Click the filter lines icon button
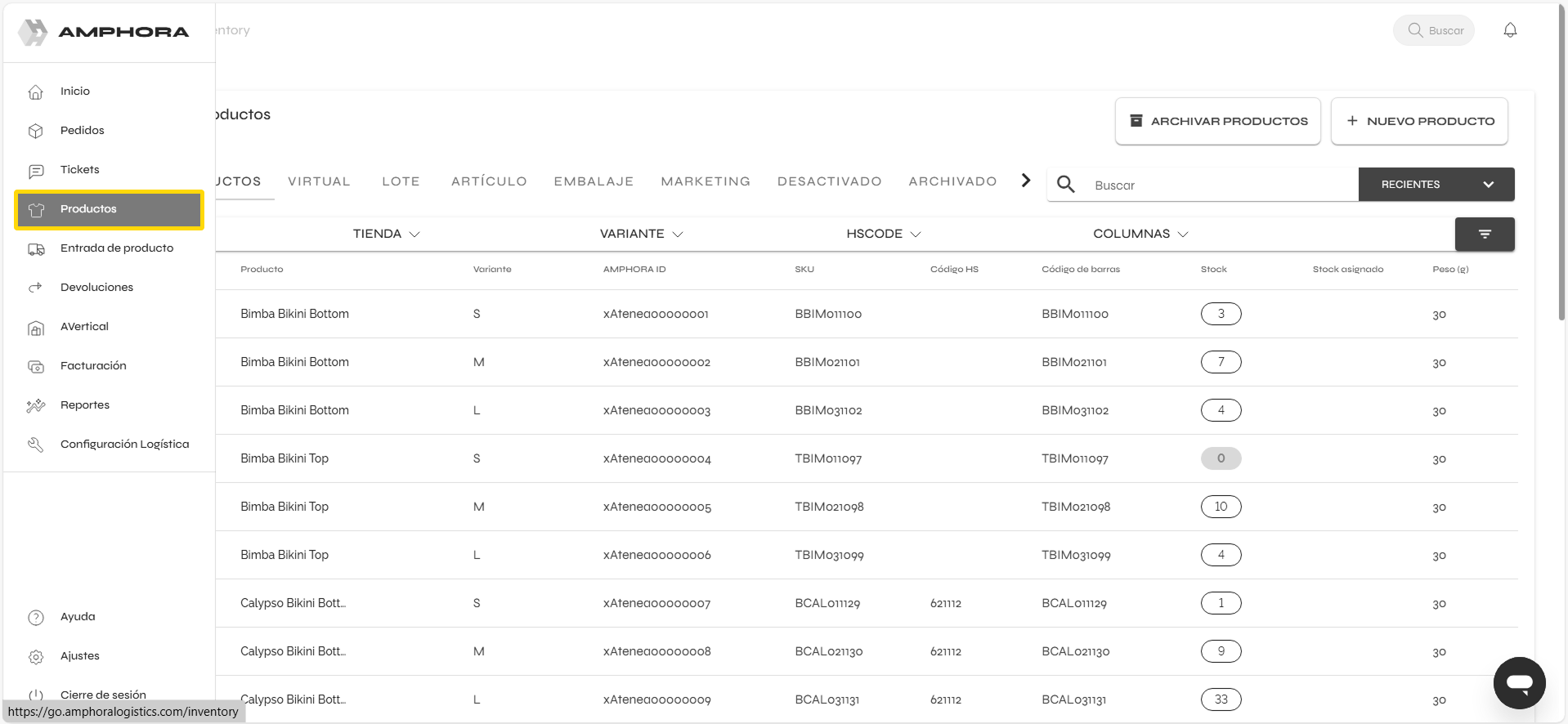The width and height of the screenshot is (1568, 724). pos(1484,235)
